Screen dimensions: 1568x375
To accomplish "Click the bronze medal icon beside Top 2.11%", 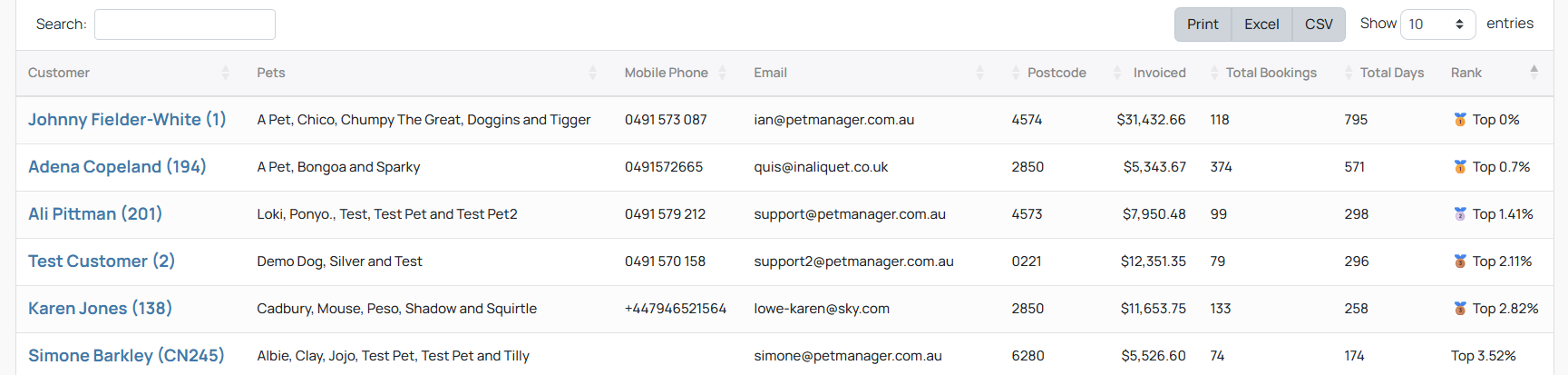I will click(x=1460, y=262).
